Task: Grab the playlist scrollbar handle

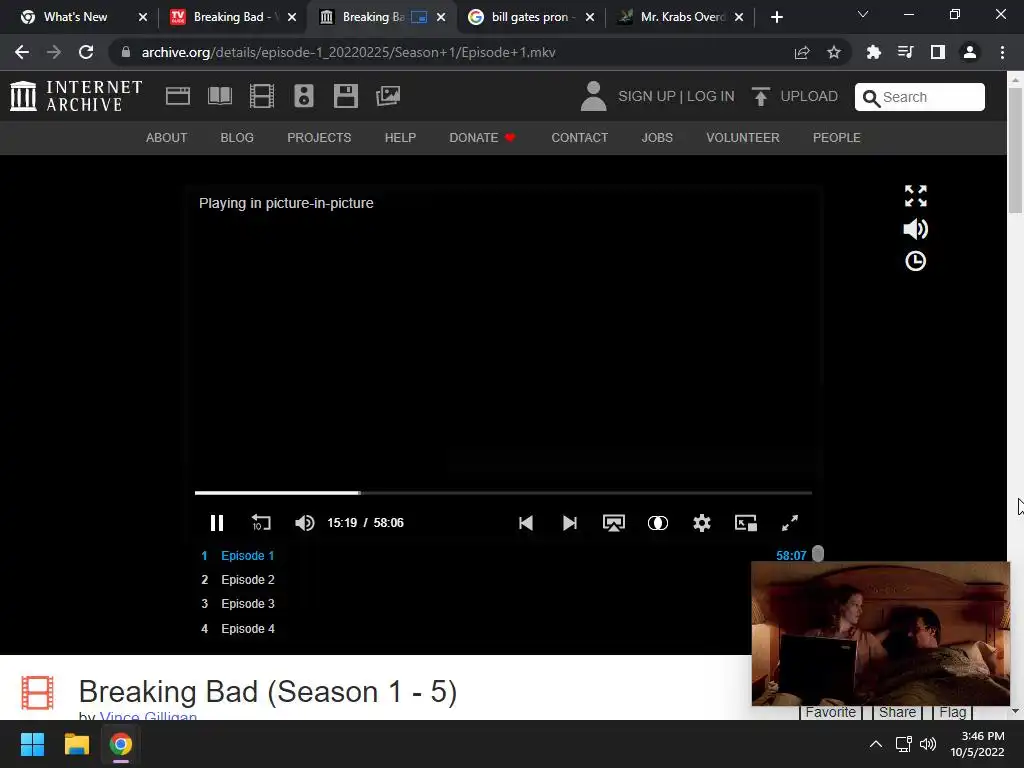Action: 818,554
